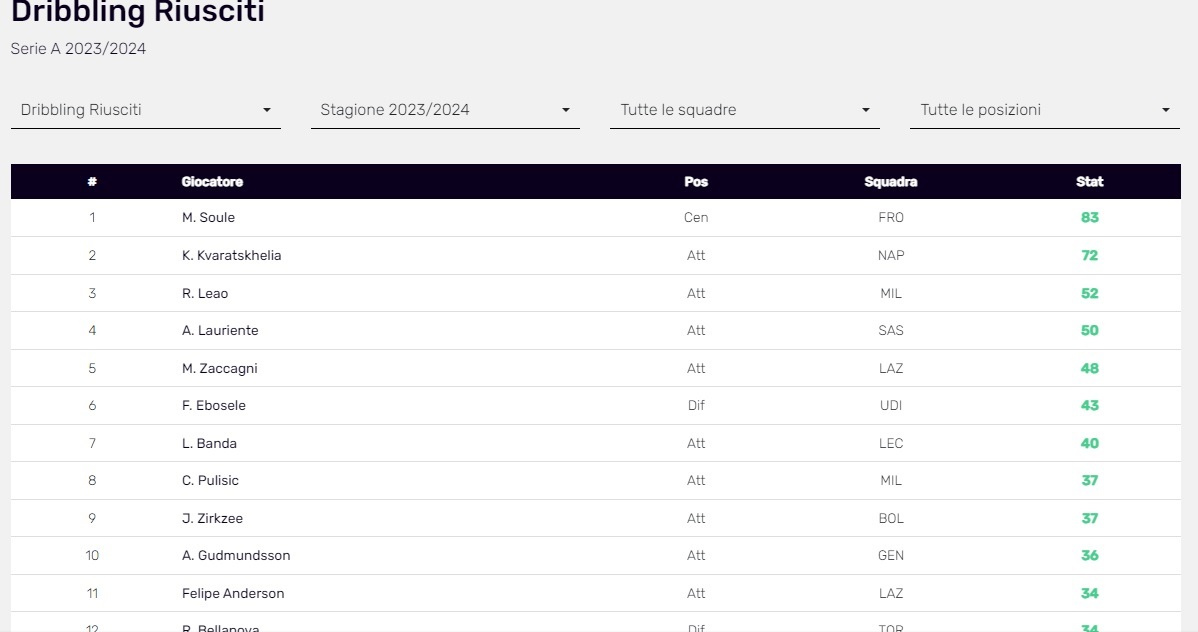Click the Giocatore column header
This screenshot has height=632, width=1198.
[x=212, y=182]
